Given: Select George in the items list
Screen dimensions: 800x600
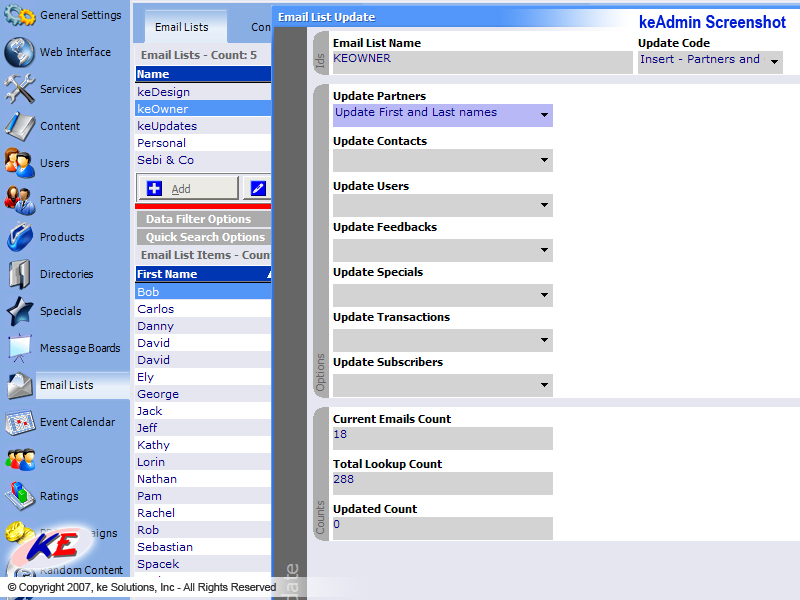Looking at the screenshot, I should point(203,394).
